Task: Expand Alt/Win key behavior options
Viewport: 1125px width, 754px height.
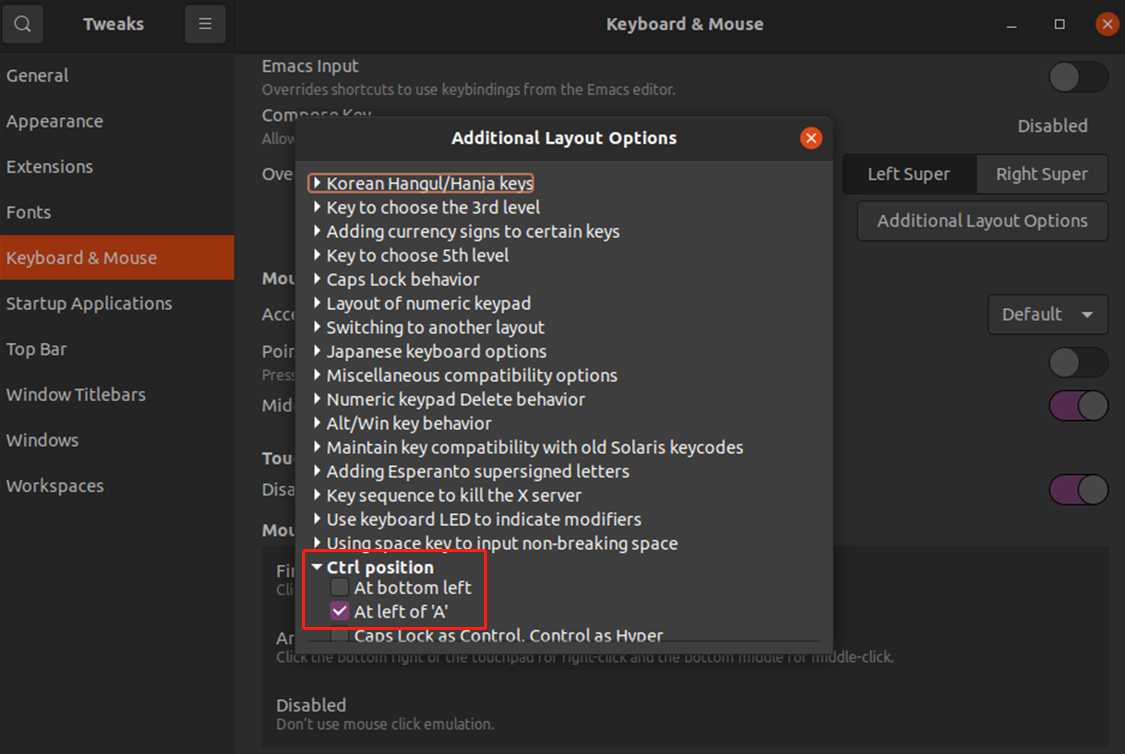Action: point(317,424)
